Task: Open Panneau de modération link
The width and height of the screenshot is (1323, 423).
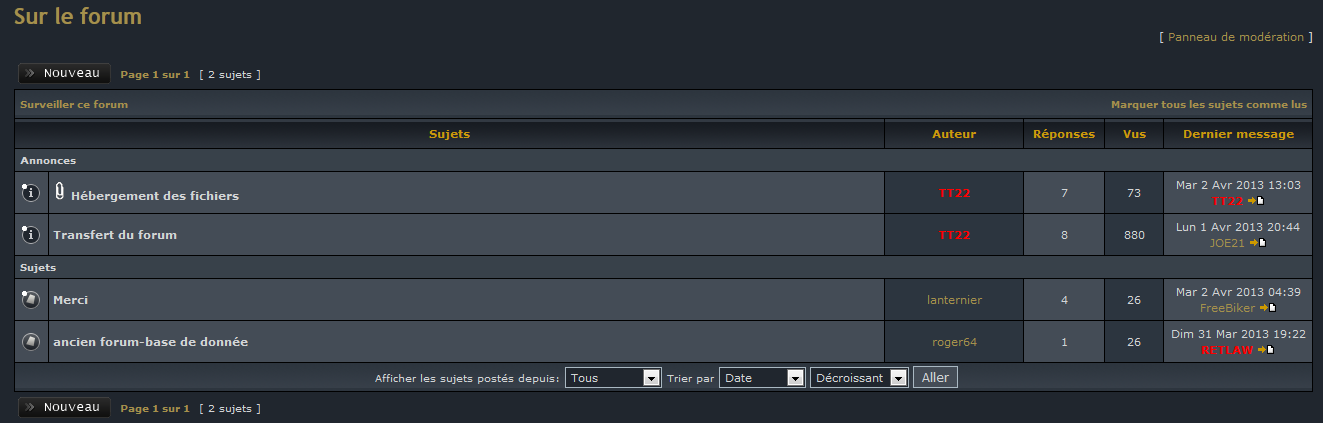Action: [1236, 37]
